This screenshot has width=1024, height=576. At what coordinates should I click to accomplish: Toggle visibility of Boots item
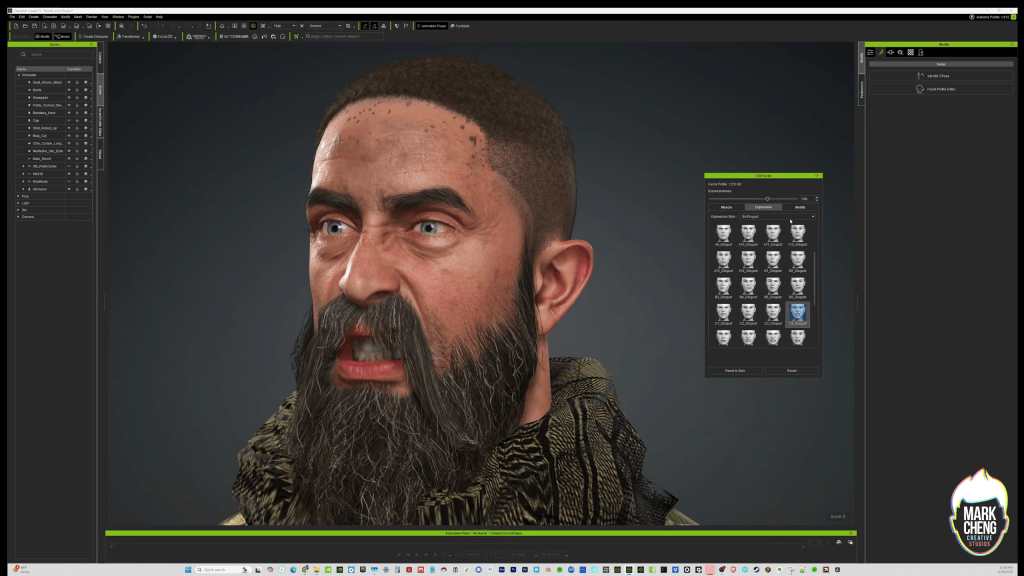69,90
